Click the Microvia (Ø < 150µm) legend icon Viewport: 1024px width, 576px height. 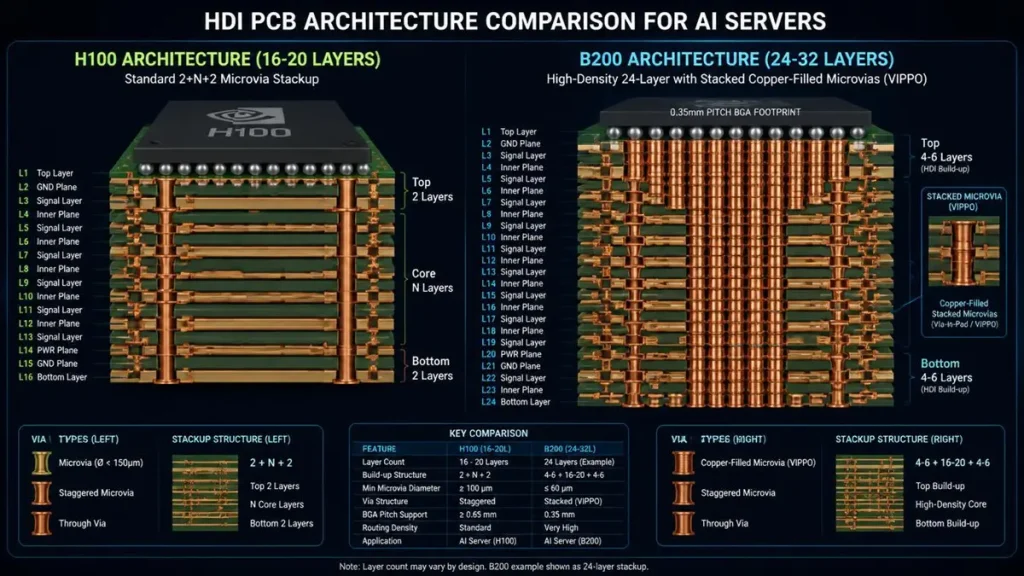coord(41,462)
